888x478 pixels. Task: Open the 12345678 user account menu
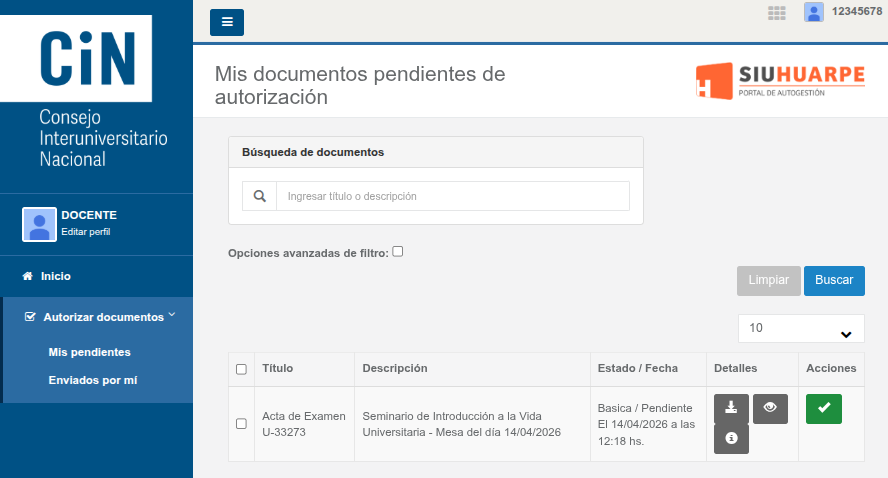[x=856, y=11]
